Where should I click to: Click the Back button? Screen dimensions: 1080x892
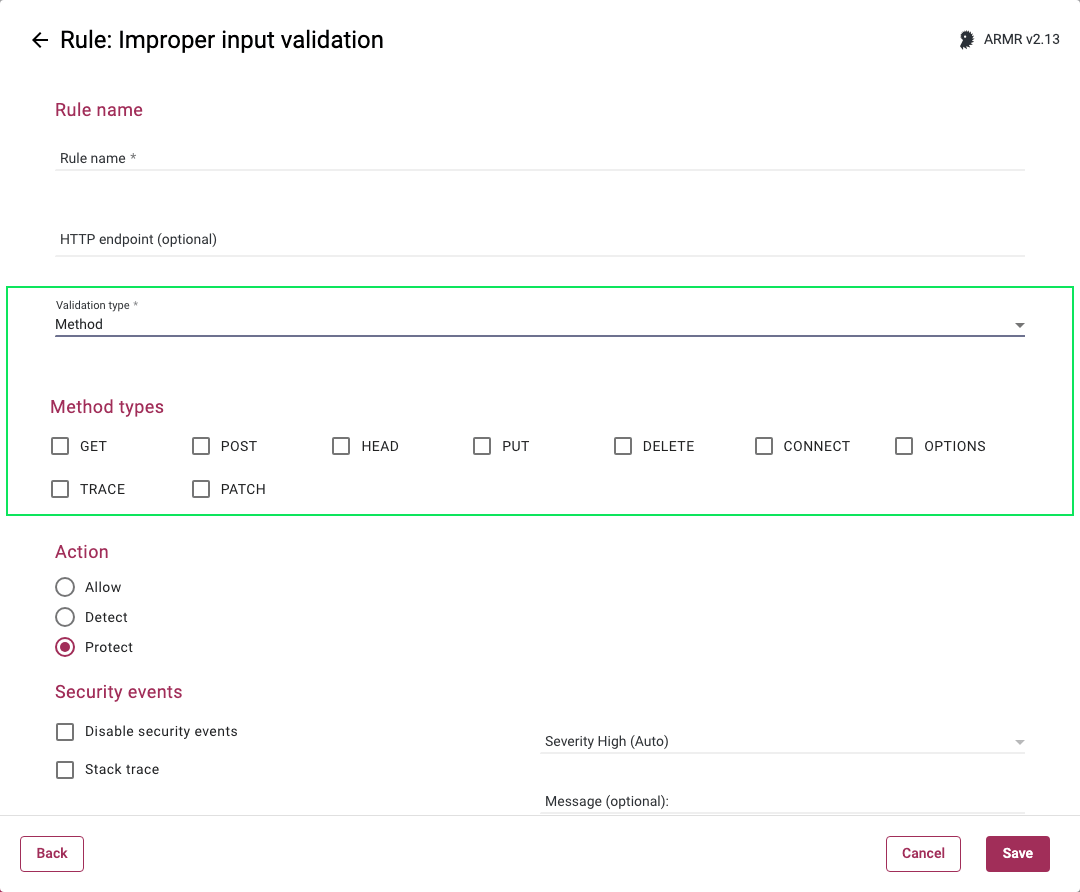pyautogui.click(x=52, y=853)
